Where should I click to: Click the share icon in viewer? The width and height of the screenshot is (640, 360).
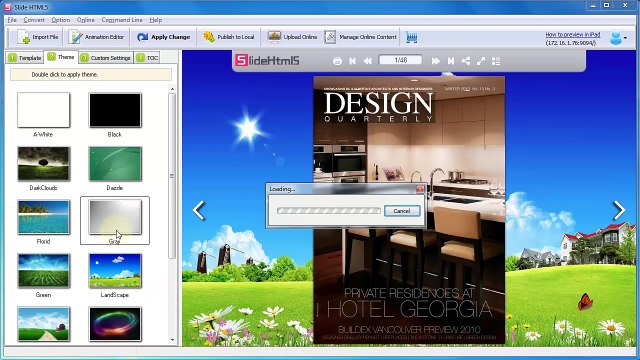(x=466, y=61)
